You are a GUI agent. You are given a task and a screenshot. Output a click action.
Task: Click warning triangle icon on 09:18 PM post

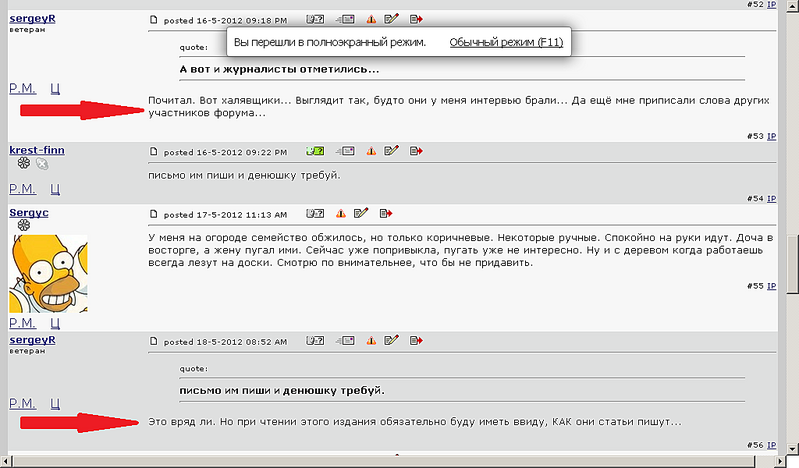click(x=371, y=19)
